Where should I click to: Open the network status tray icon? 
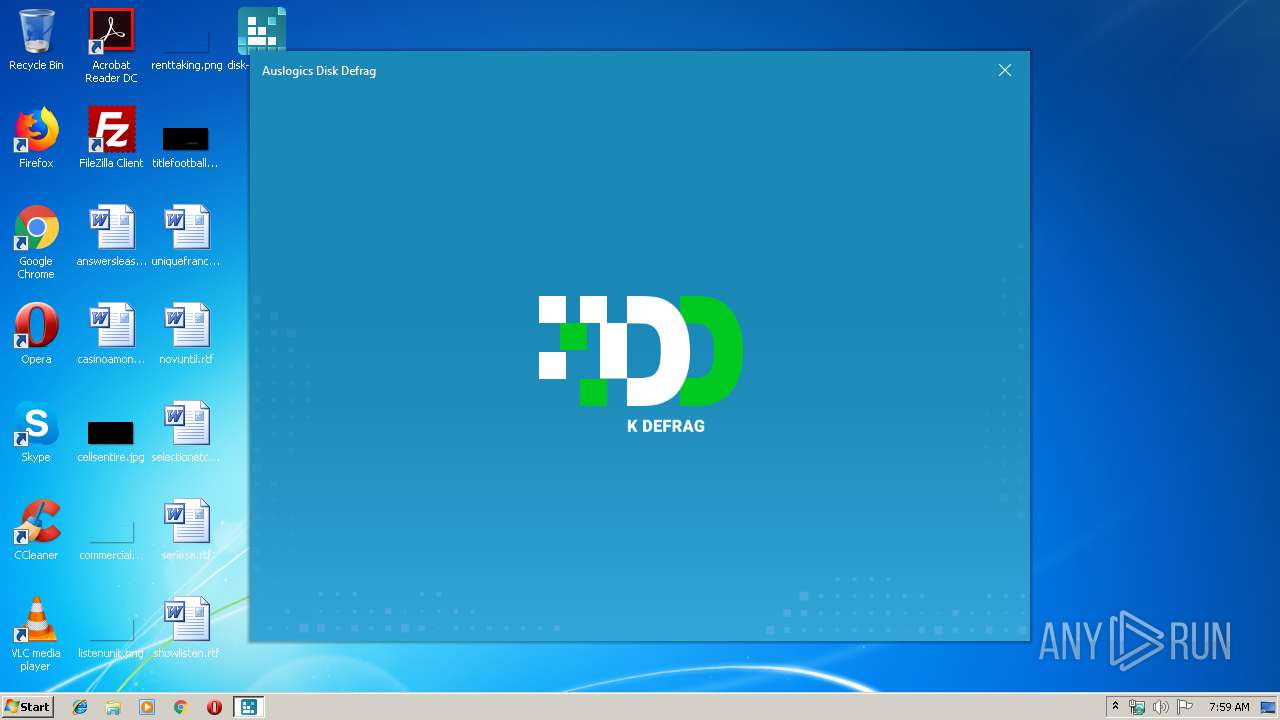coord(1137,707)
